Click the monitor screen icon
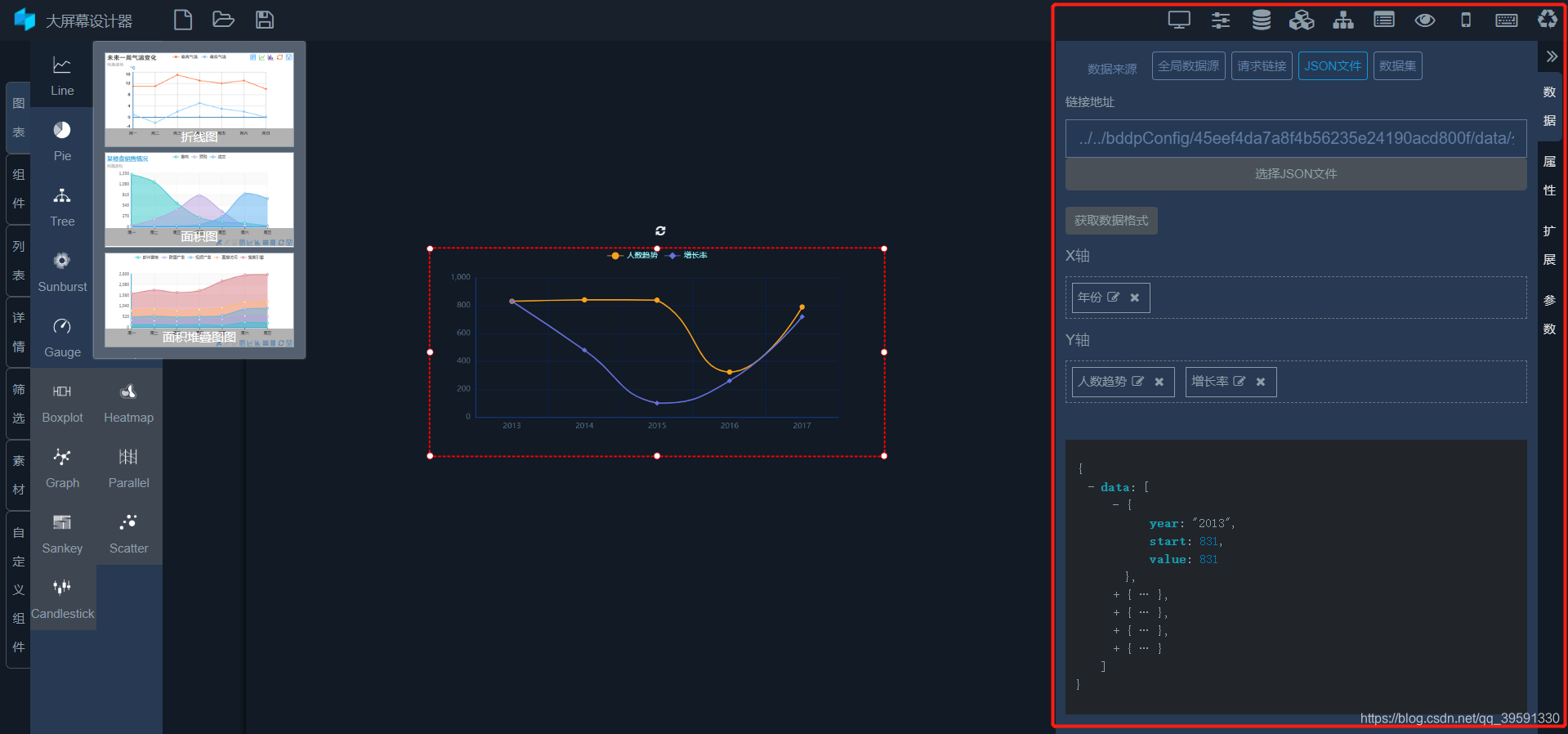The image size is (1568, 734). pyautogui.click(x=1179, y=20)
